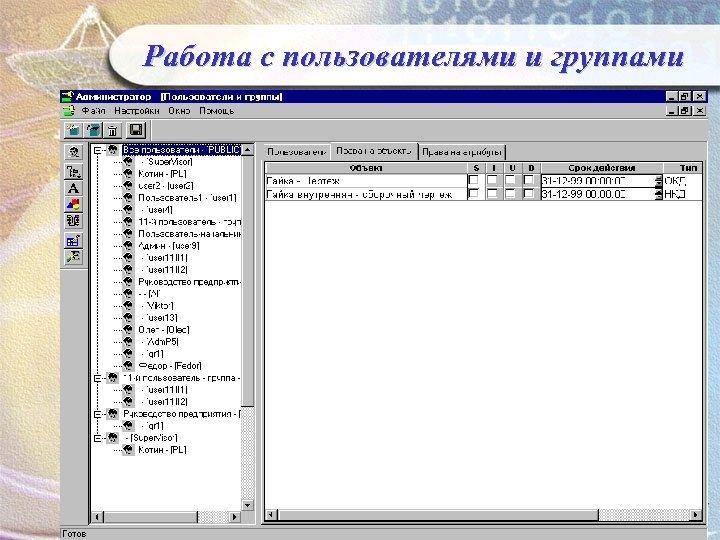Click the table horizontal scroll-right arrow
The image size is (720, 540).
696,515
